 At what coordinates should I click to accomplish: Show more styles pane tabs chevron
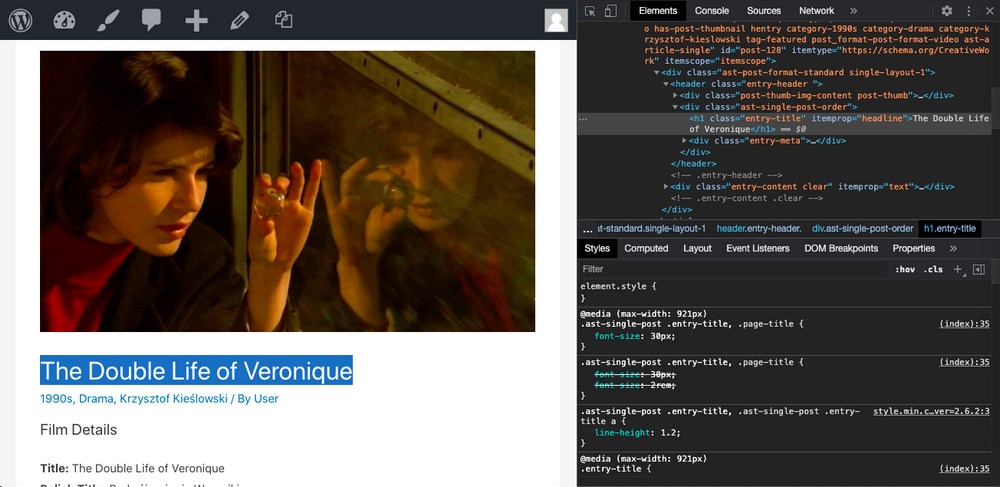pyautogui.click(x=953, y=249)
